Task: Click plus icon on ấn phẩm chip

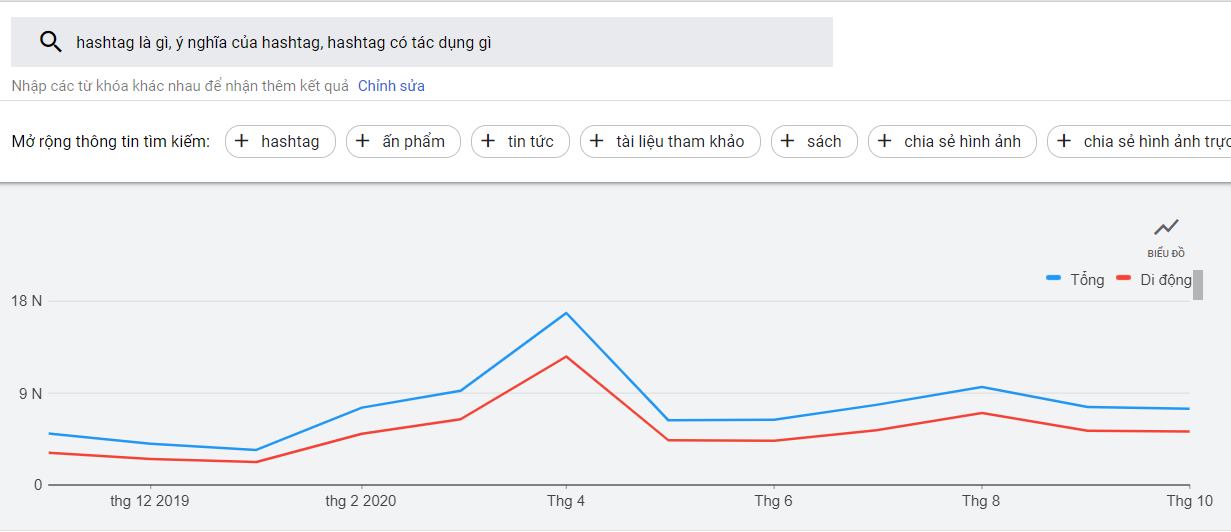Action: tap(363, 141)
